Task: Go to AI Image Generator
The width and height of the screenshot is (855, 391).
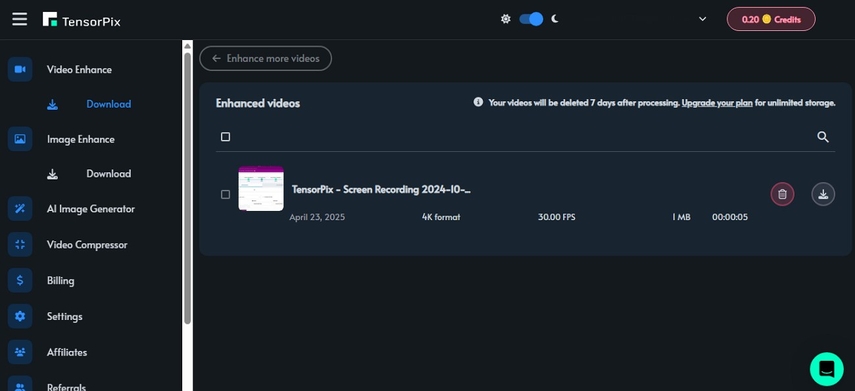Action: pos(91,209)
